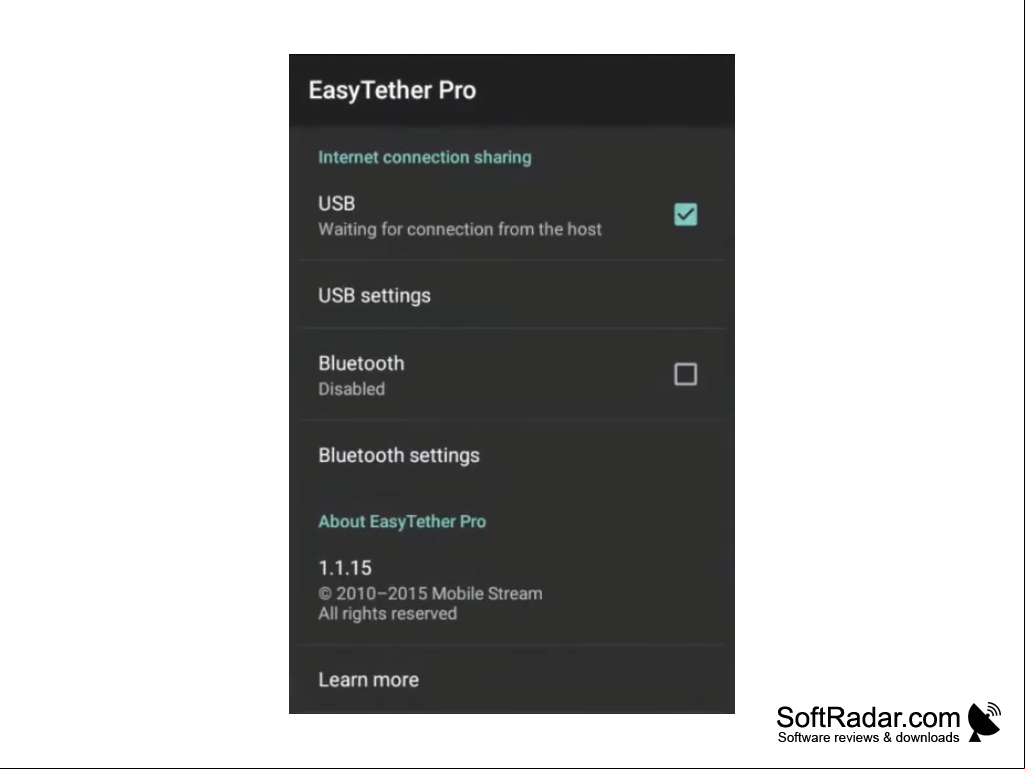Click the Waiting for connection status text
This screenshot has height=769, width=1025.
(460, 229)
